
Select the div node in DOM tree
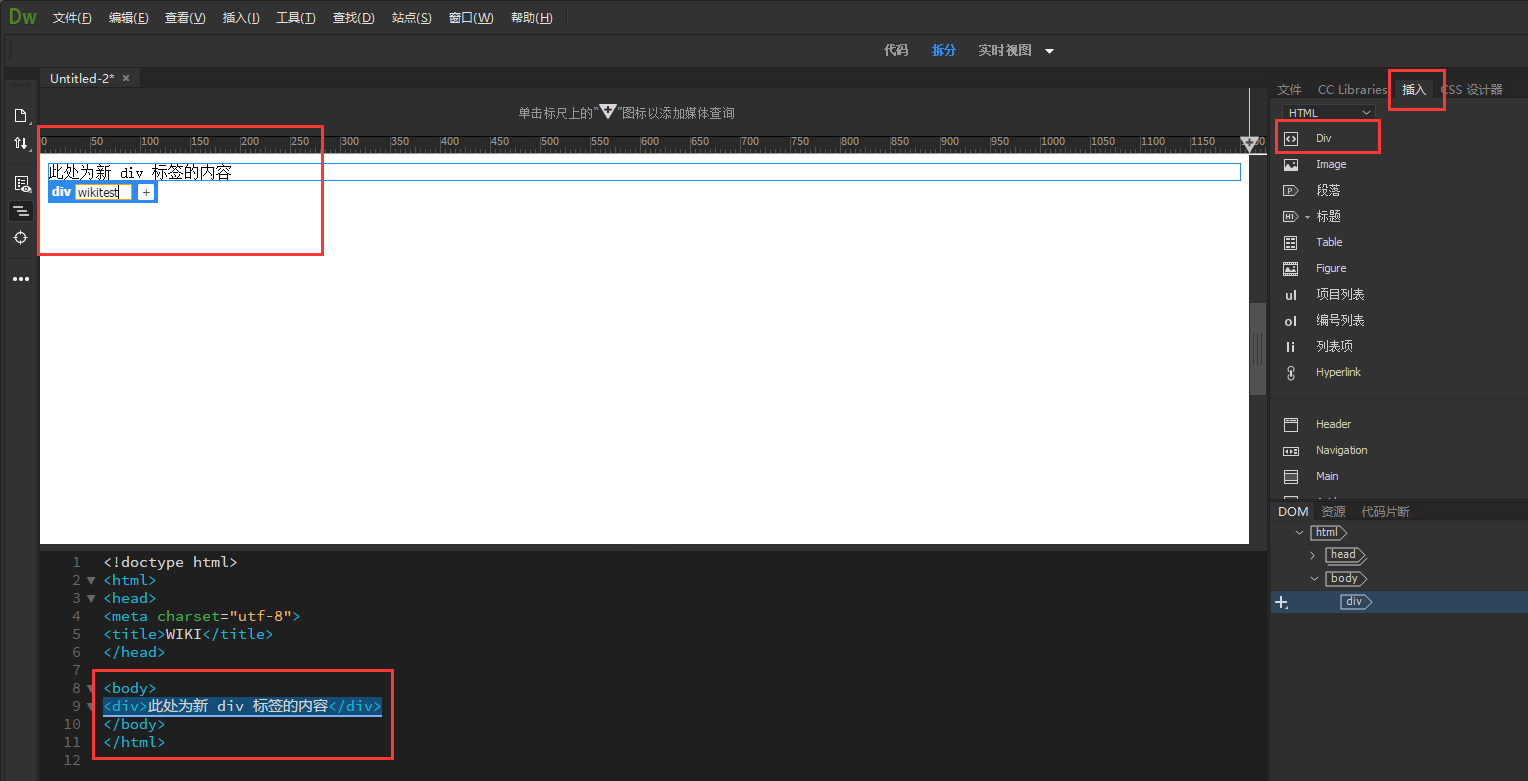click(1355, 602)
